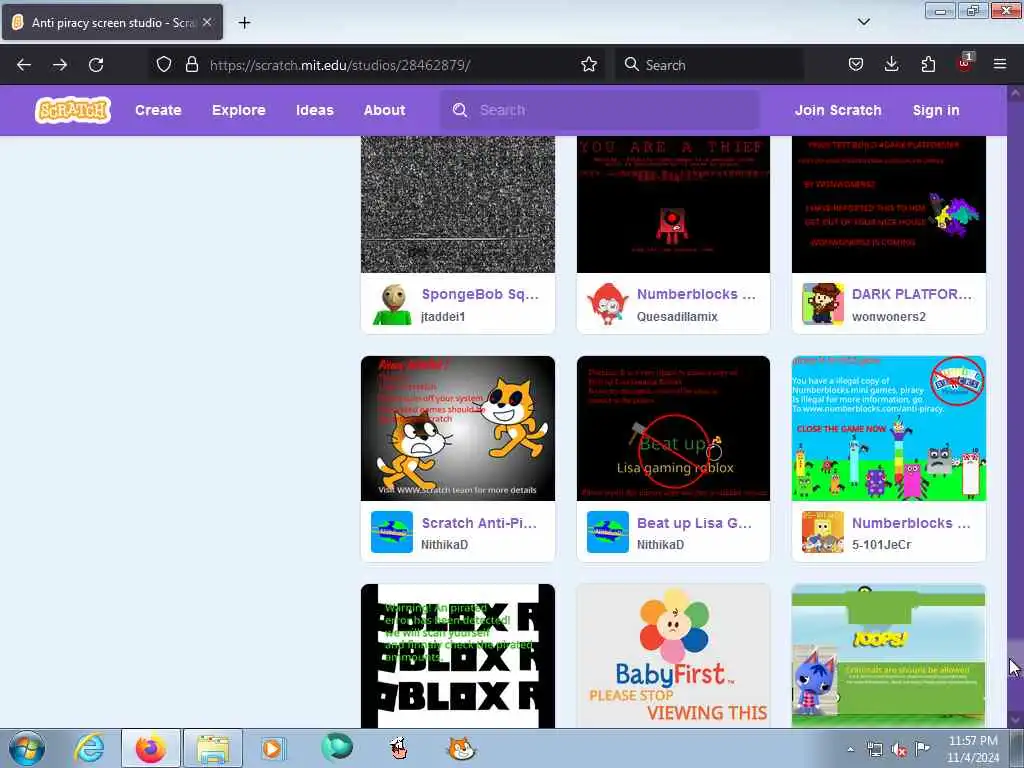Open the Windows Start orb

pyautogui.click(x=27, y=748)
